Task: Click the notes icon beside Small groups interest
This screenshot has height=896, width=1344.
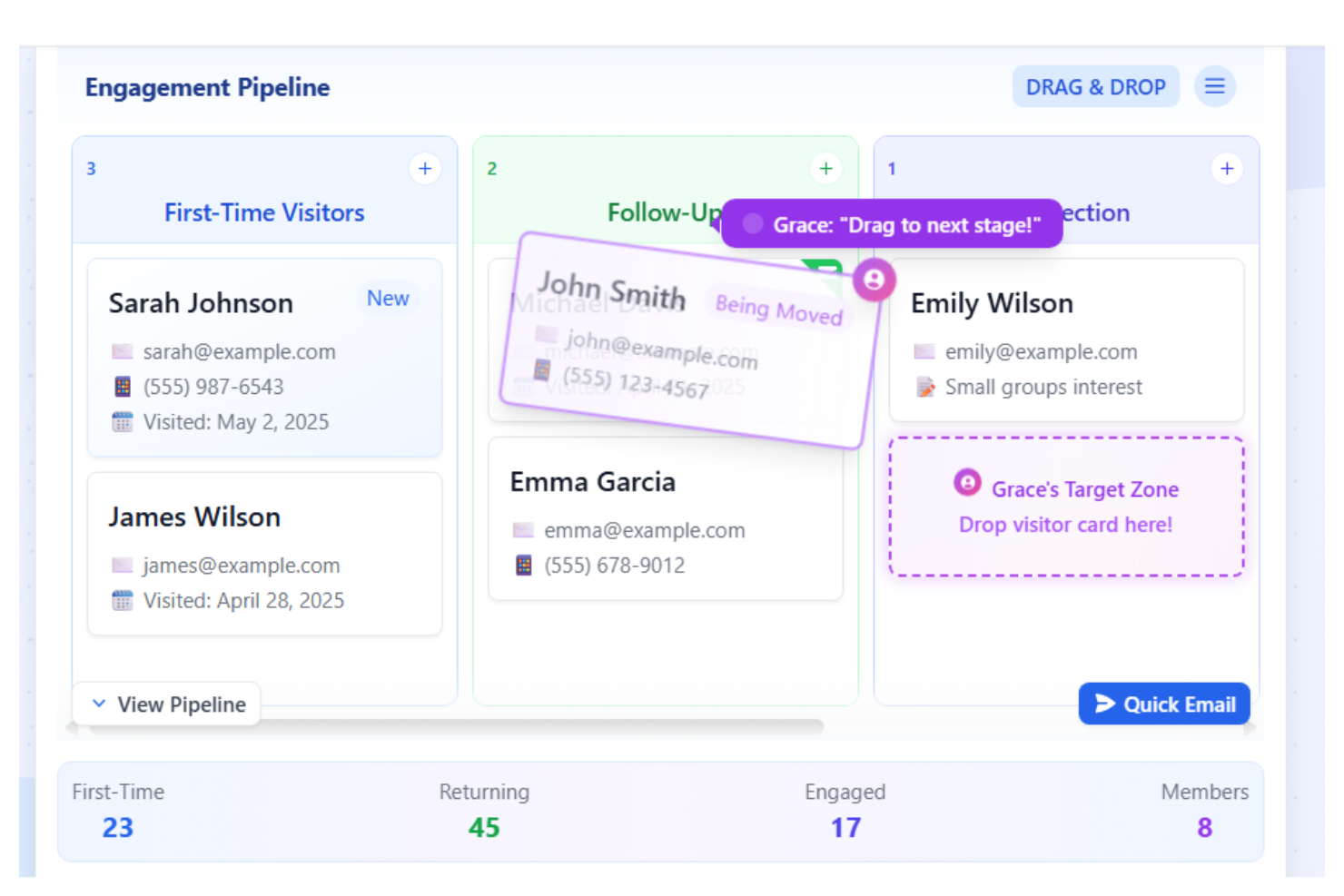Action: (924, 387)
